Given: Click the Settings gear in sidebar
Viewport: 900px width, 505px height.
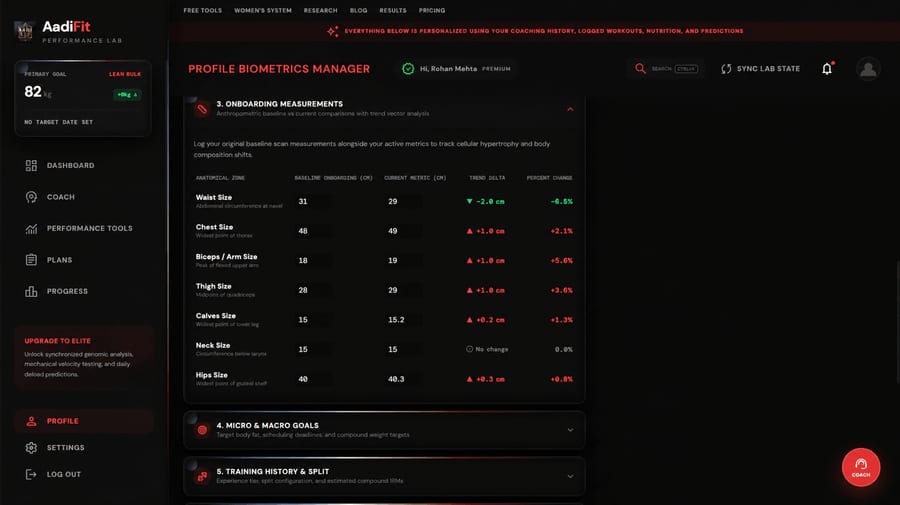Looking at the screenshot, I should (x=31, y=448).
